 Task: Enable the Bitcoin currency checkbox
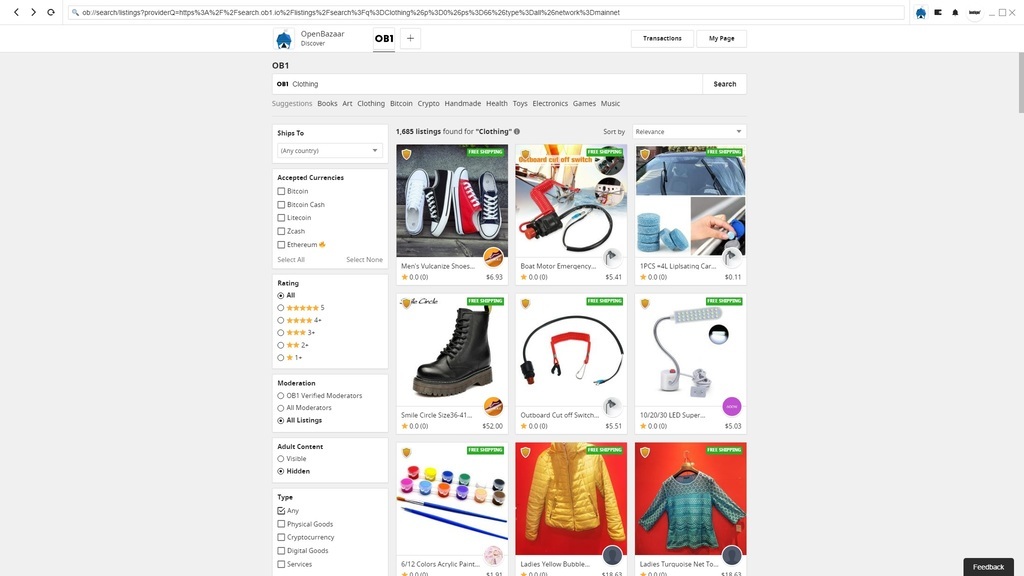click(281, 191)
